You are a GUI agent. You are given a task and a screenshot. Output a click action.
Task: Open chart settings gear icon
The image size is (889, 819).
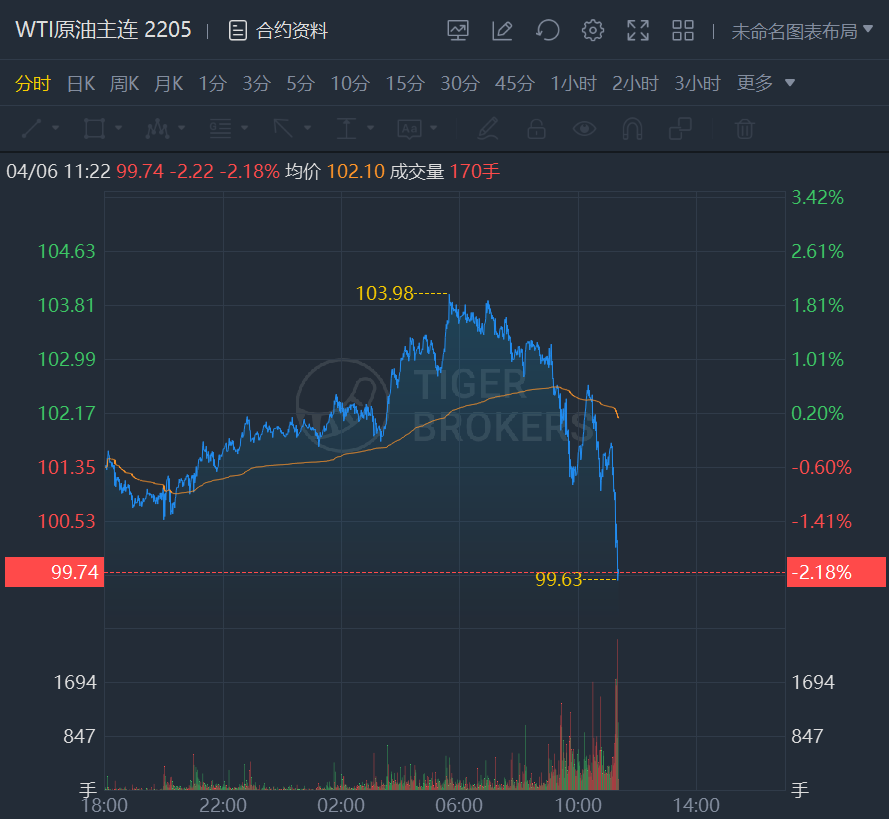(x=593, y=30)
